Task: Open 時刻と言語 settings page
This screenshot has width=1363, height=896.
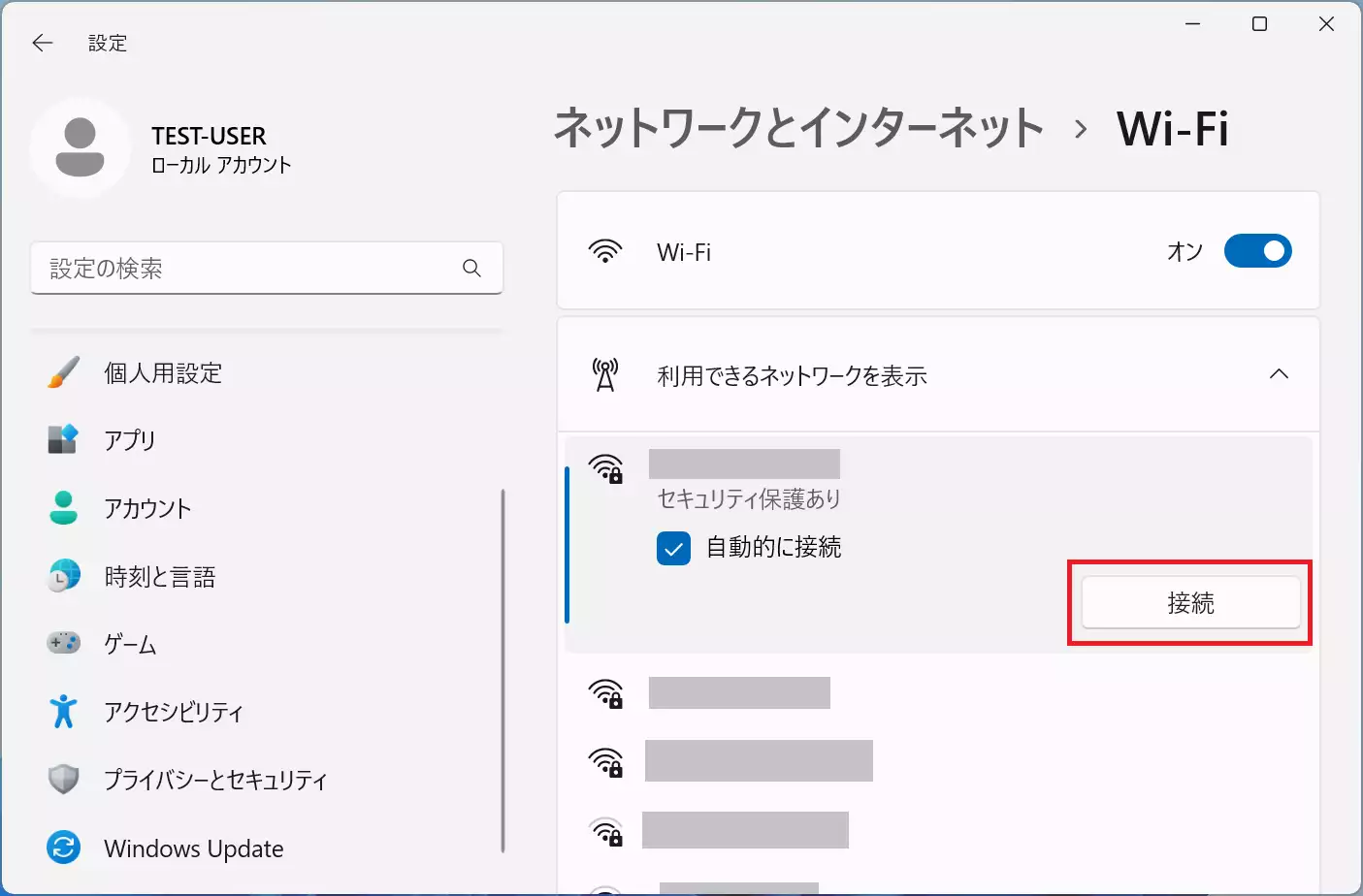Action: pos(267,576)
